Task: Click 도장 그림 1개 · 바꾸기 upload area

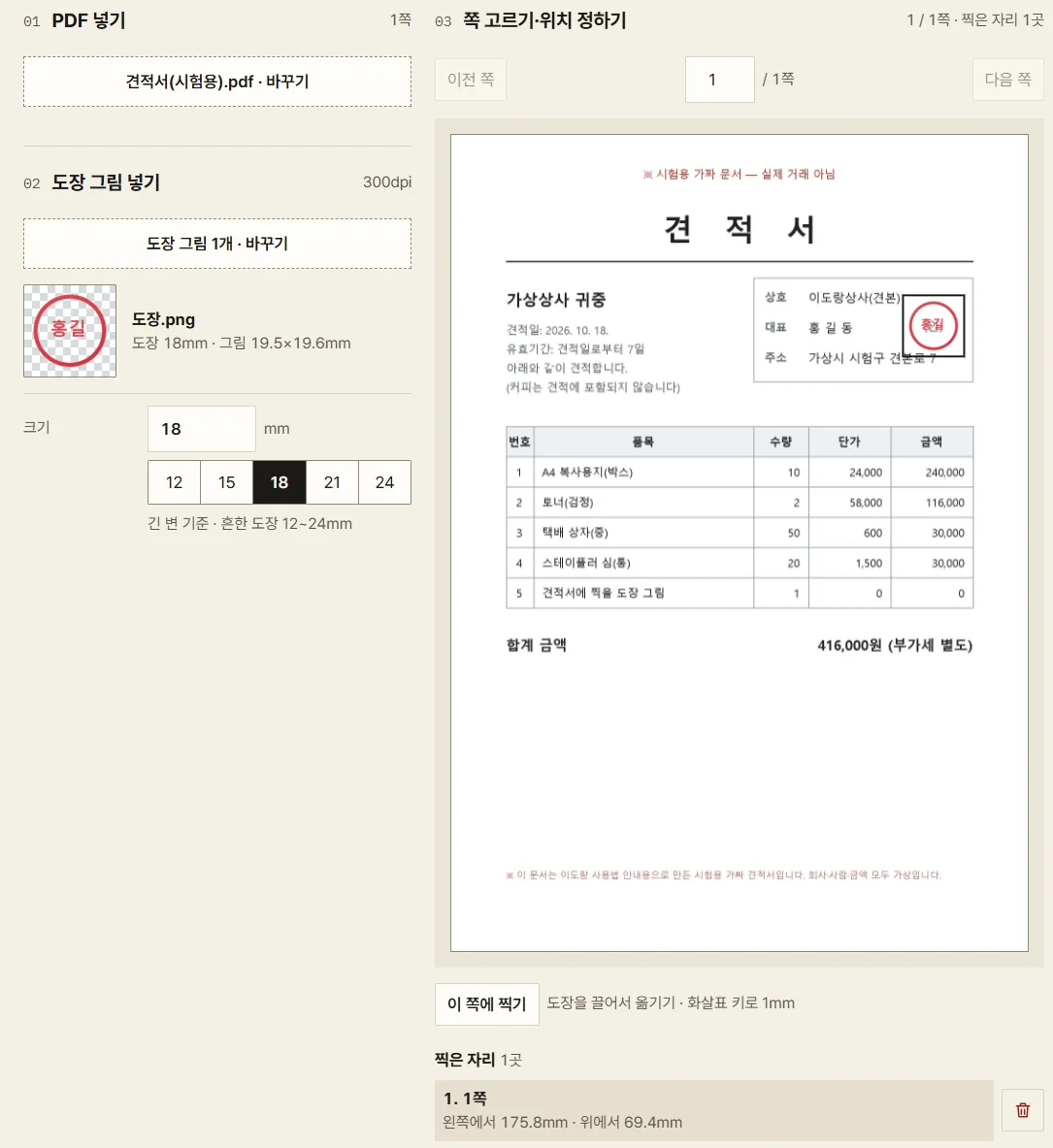Action: click(216, 243)
